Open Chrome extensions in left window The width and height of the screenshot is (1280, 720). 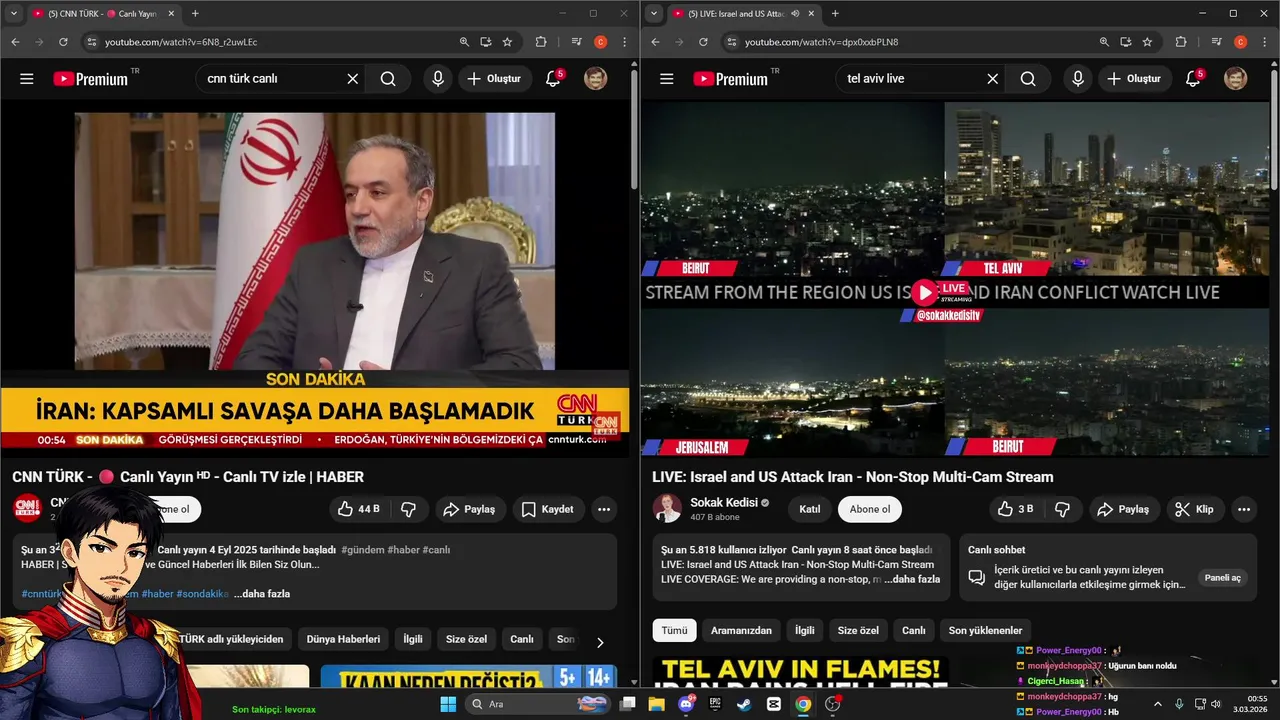pyautogui.click(x=541, y=42)
